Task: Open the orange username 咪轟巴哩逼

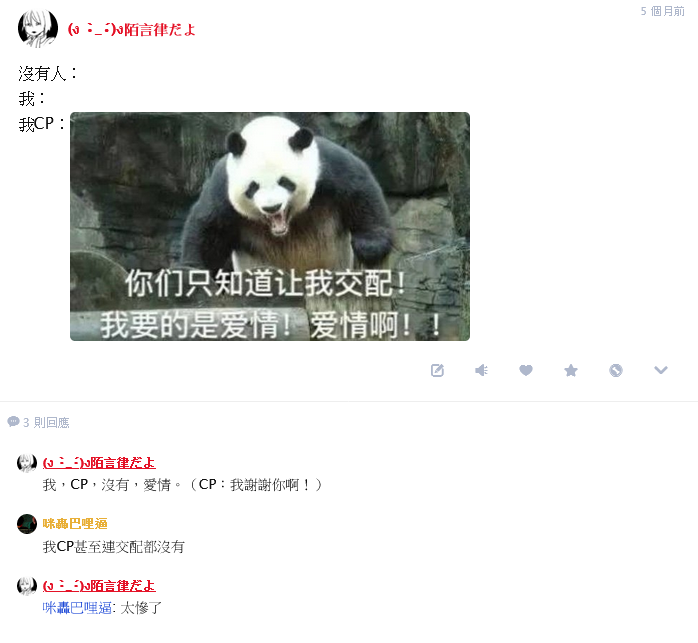Action: [x=75, y=524]
